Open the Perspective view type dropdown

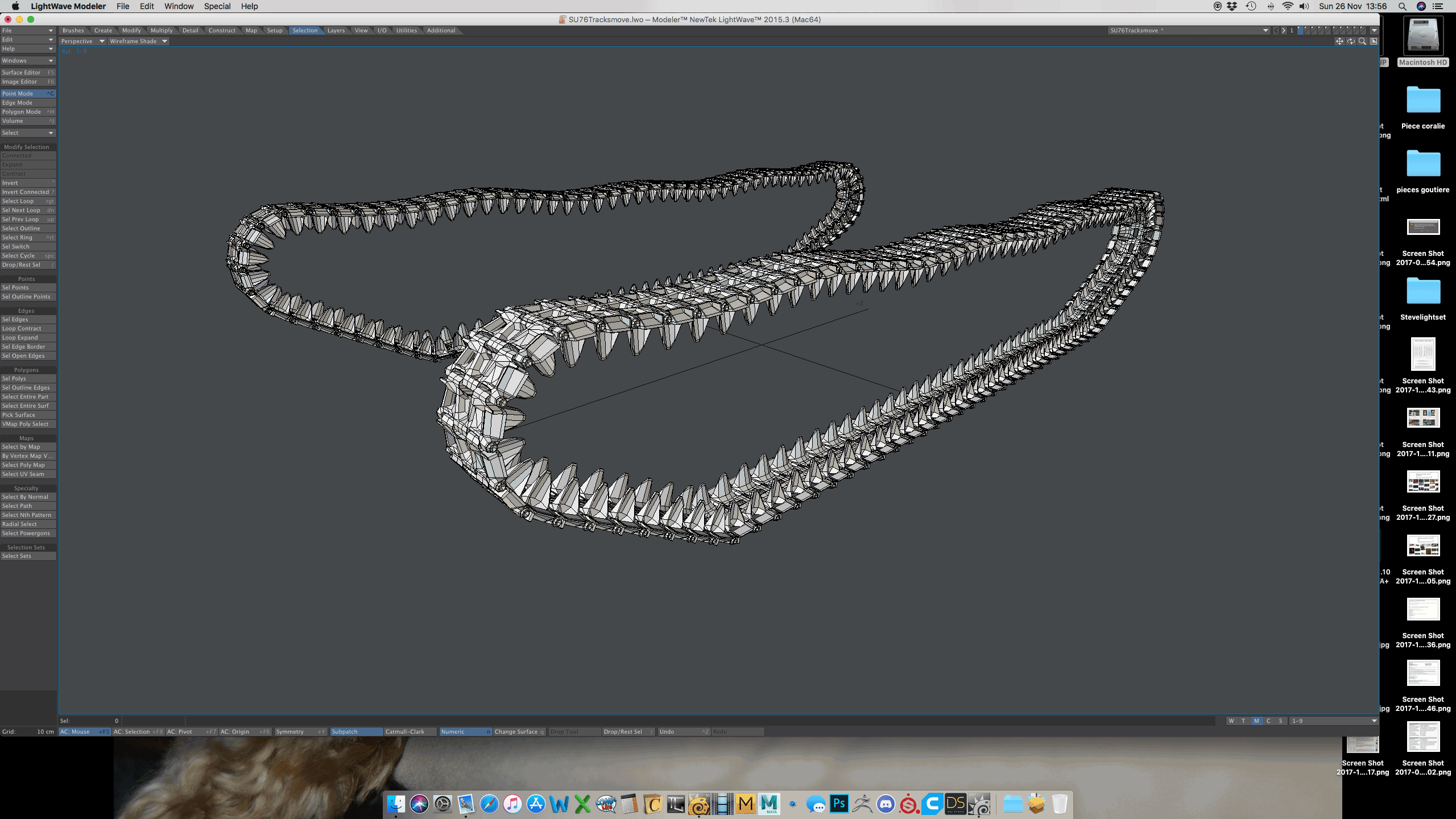(82, 41)
